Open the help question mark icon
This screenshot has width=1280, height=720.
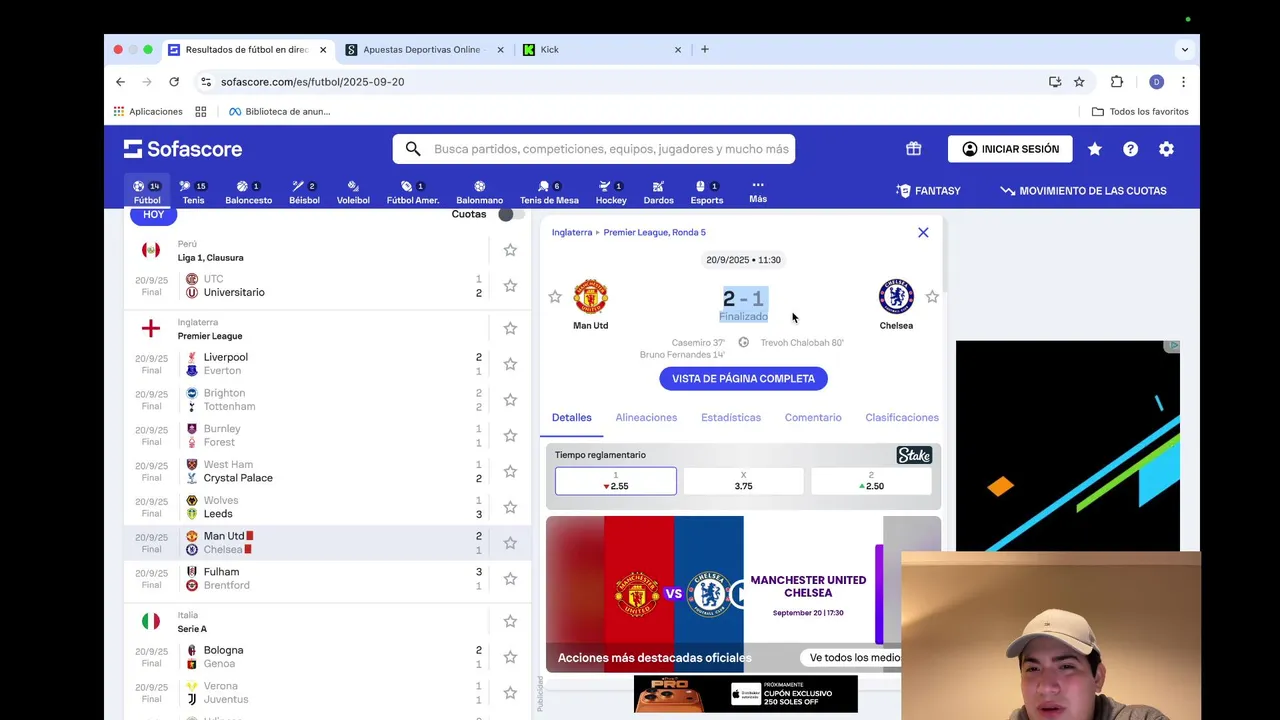(x=1130, y=149)
